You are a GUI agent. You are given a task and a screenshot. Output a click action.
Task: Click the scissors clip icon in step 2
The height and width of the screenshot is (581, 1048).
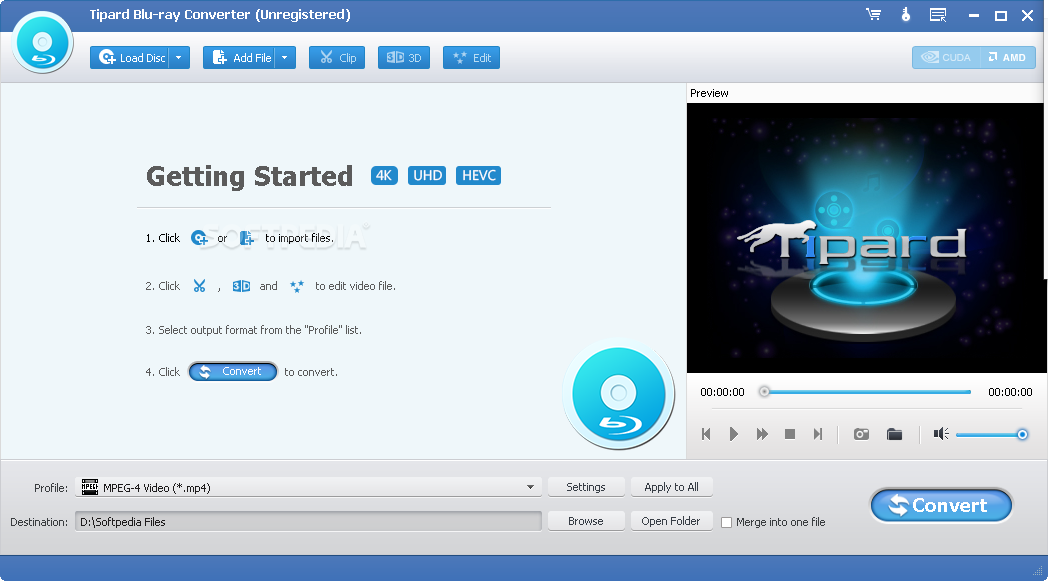coord(199,286)
